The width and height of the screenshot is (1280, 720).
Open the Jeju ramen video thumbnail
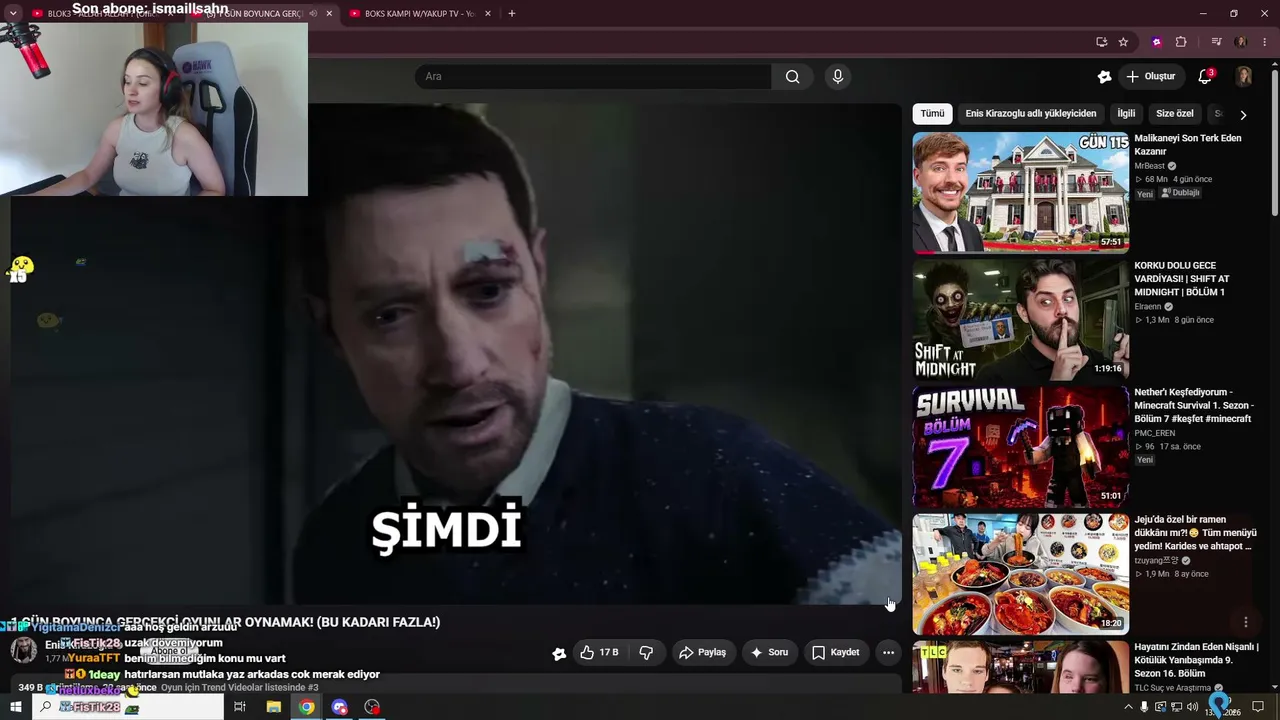coord(1020,574)
